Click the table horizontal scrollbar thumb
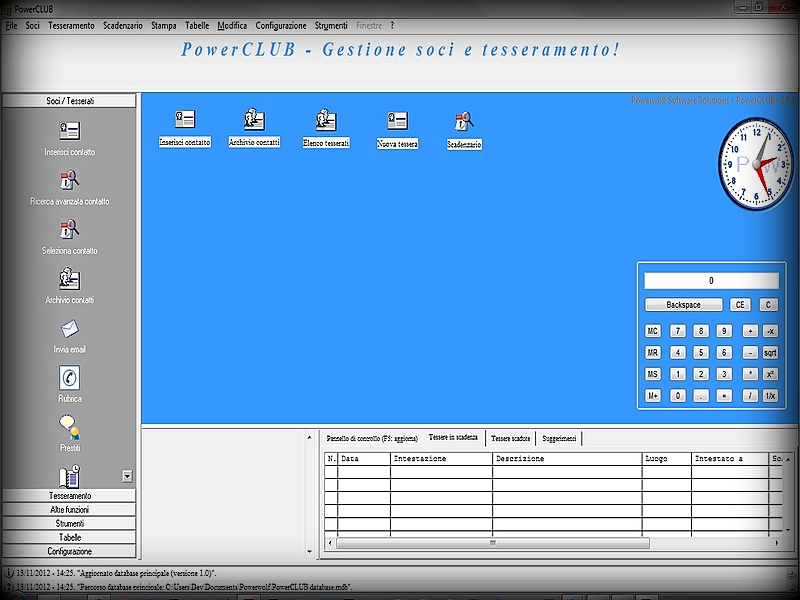Image resolution: width=800 pixels, height=600 pixels. pos(493,543)
